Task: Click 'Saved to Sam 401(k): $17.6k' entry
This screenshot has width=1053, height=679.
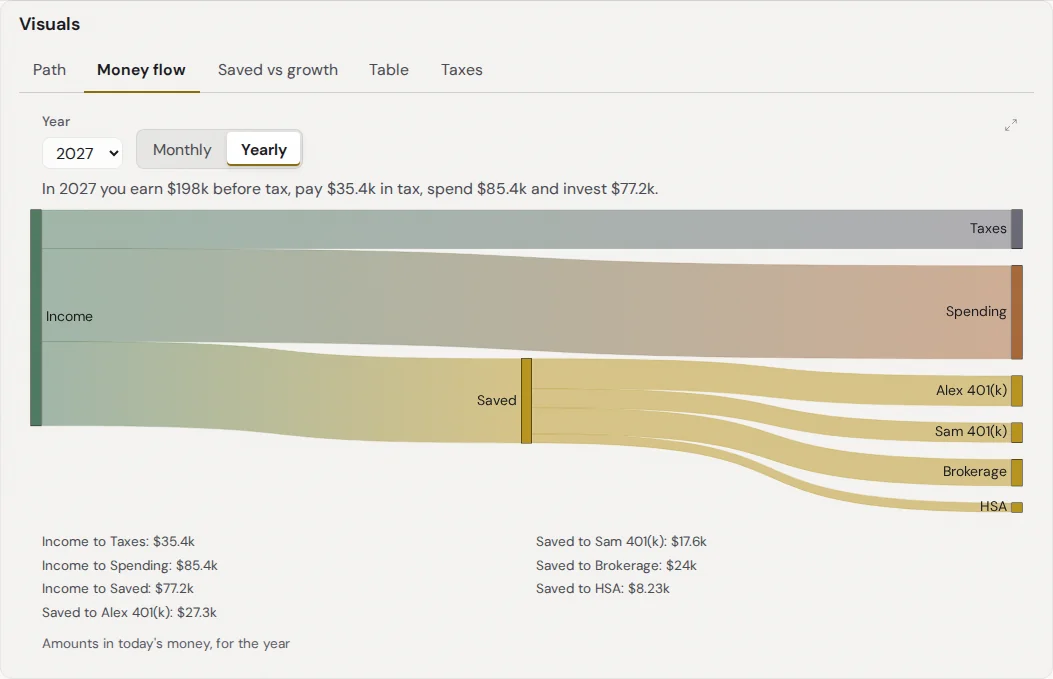Action: [621, 541]
